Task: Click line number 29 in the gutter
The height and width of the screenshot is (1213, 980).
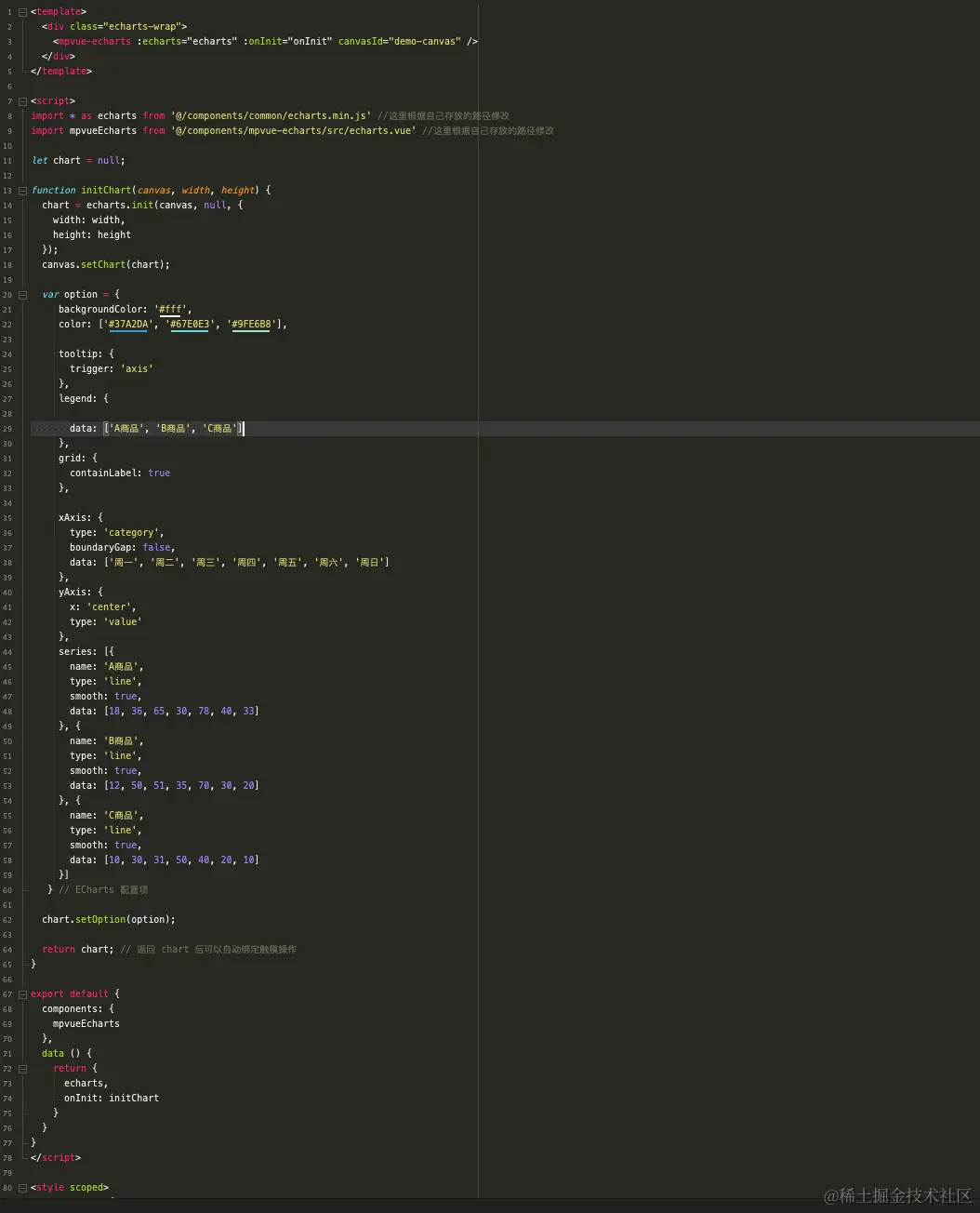Action: 7,429
